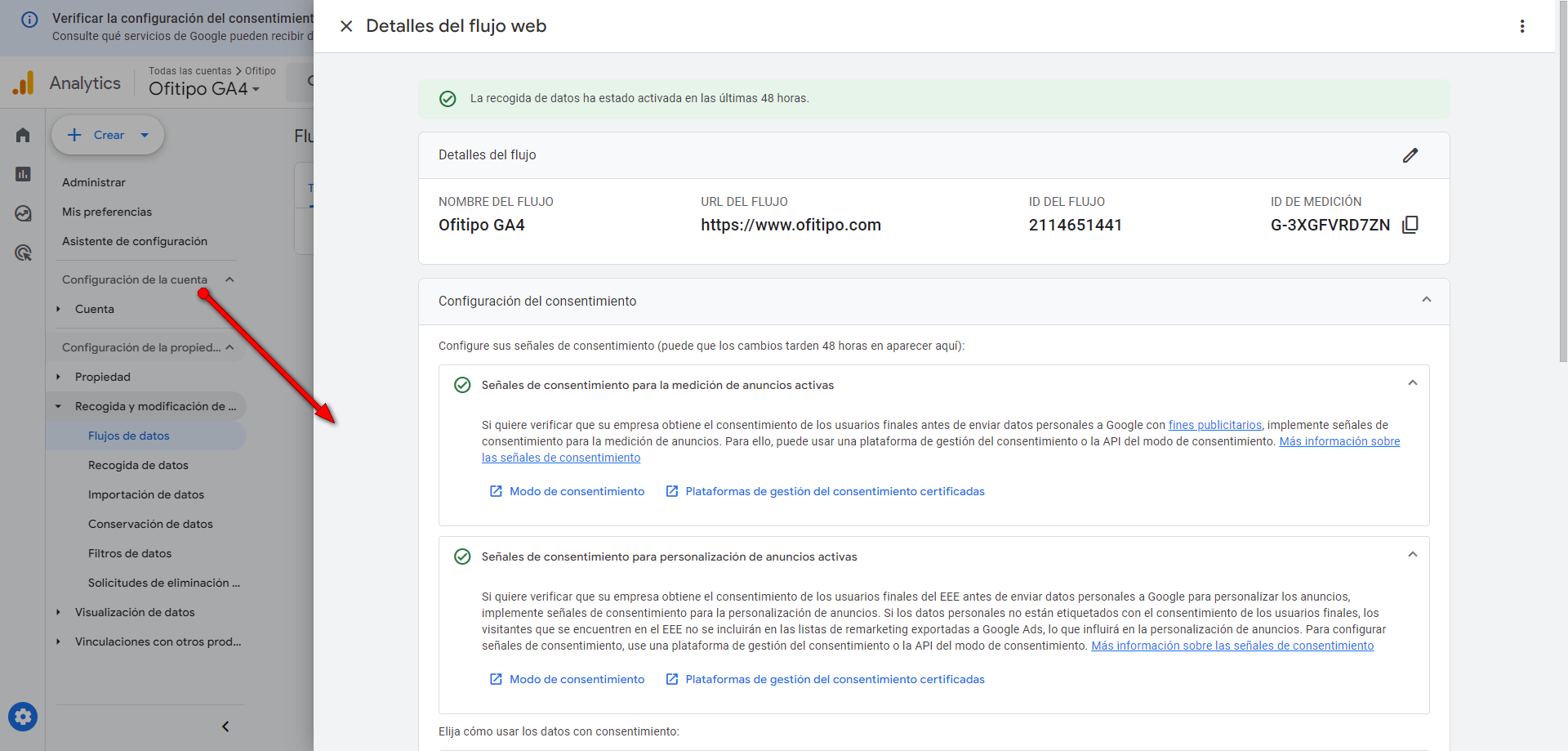Open the Crear dropdown button
Image resolution: width=1568 pixels, height=751 pixels.
click(108, 135)
